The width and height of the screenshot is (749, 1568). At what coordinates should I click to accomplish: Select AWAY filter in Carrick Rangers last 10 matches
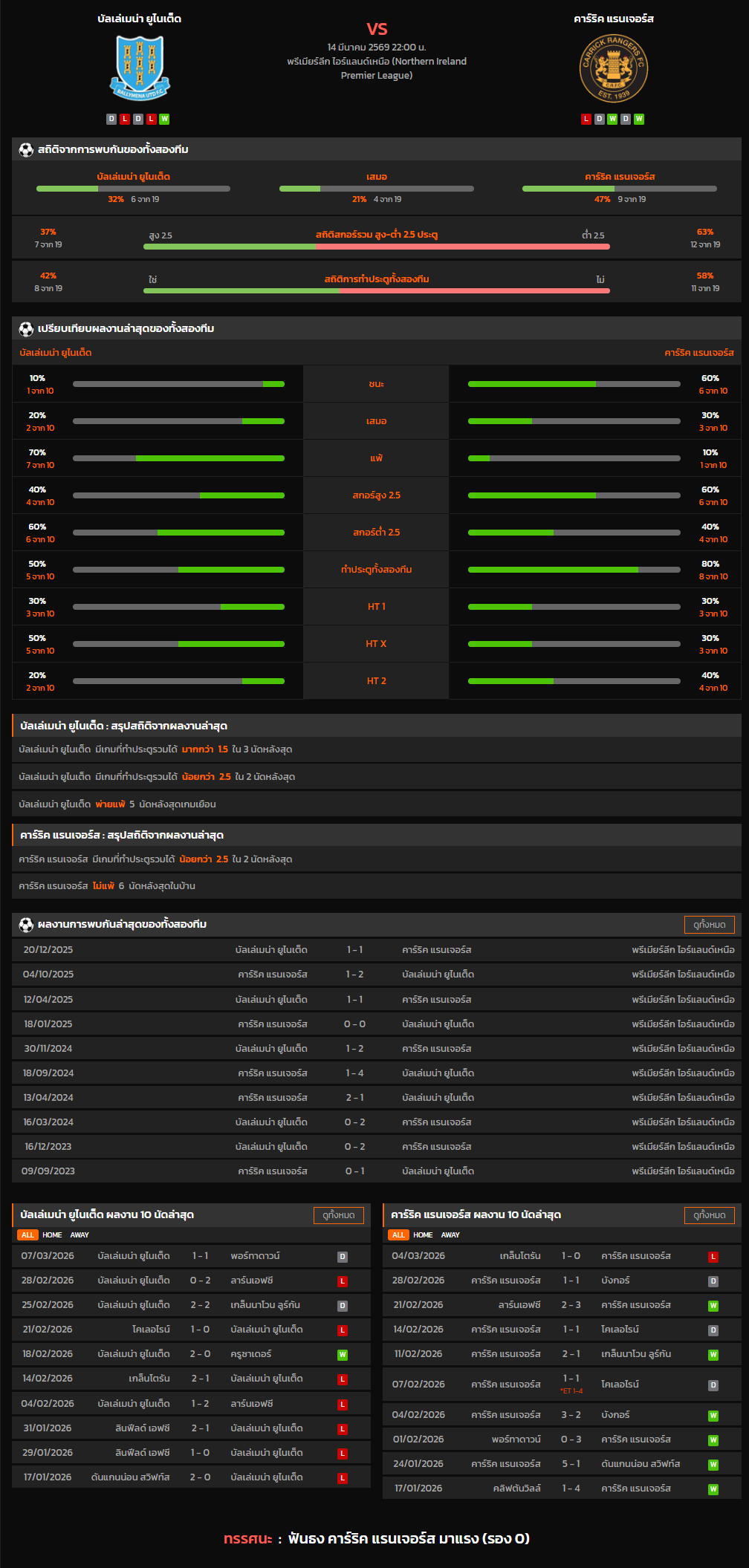(x=450, y=1235)
